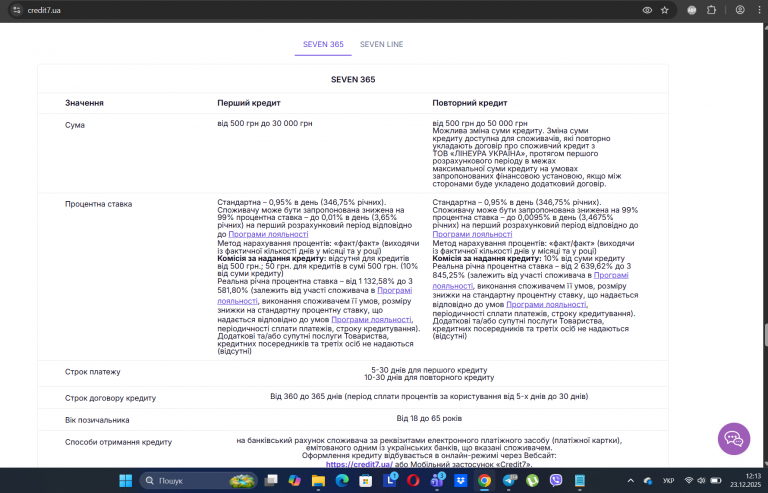Open Dropbox from the taskbar

[460, 481]
